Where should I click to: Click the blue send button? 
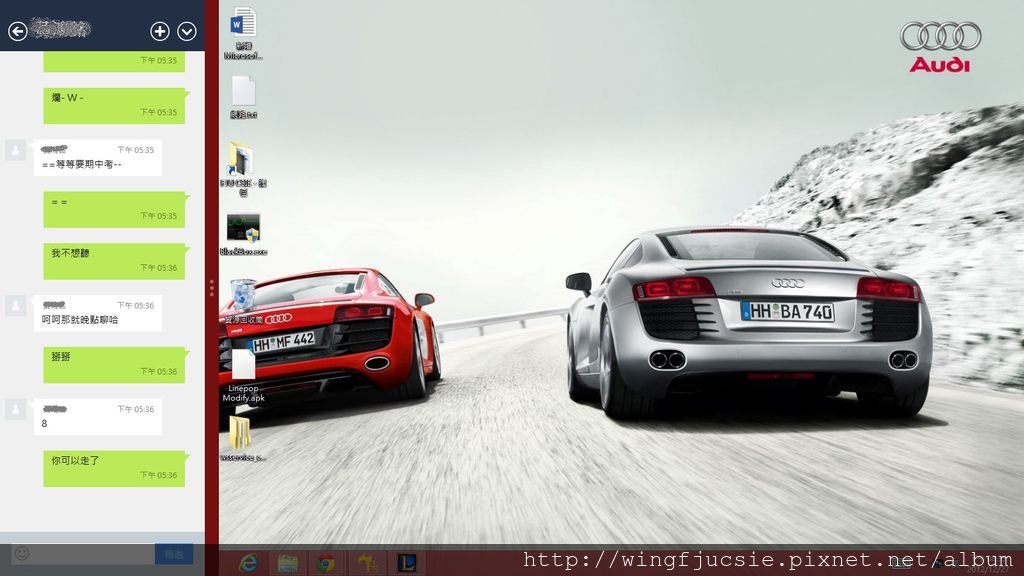pyautogui.click(x=174, y=554)
